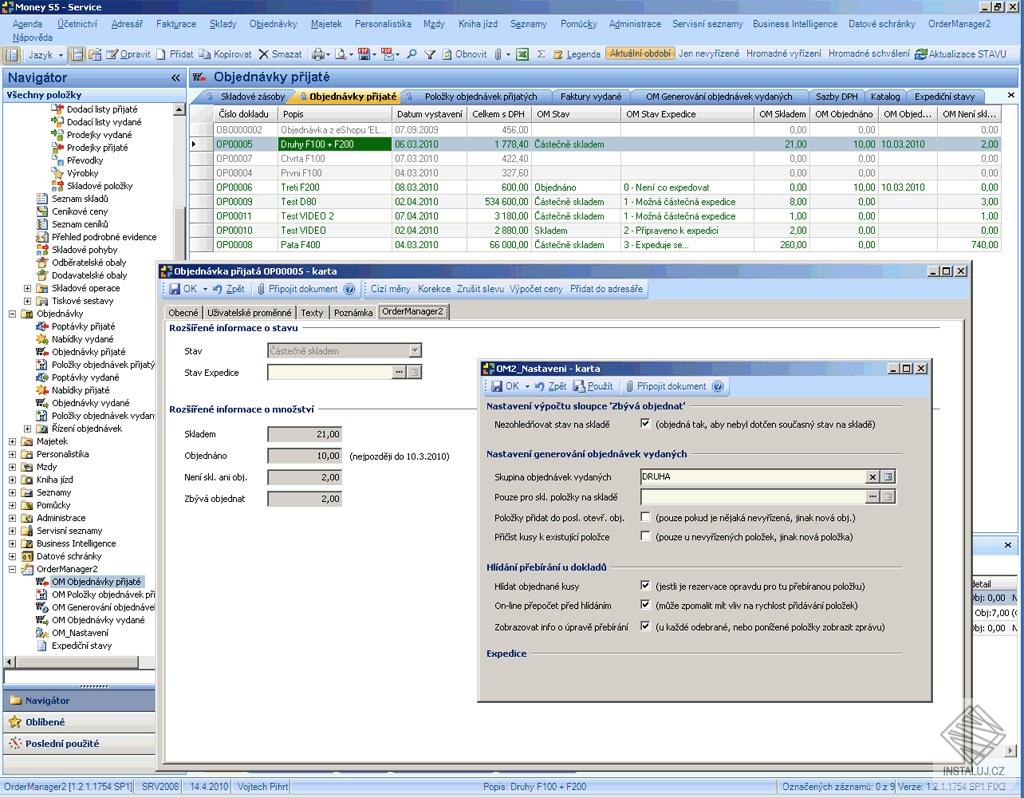Screen dimensions: 1024x798
Task: Select OM_Nastavení in Navigátor tree
Action: pyautogui.click(x=80, y=633)
